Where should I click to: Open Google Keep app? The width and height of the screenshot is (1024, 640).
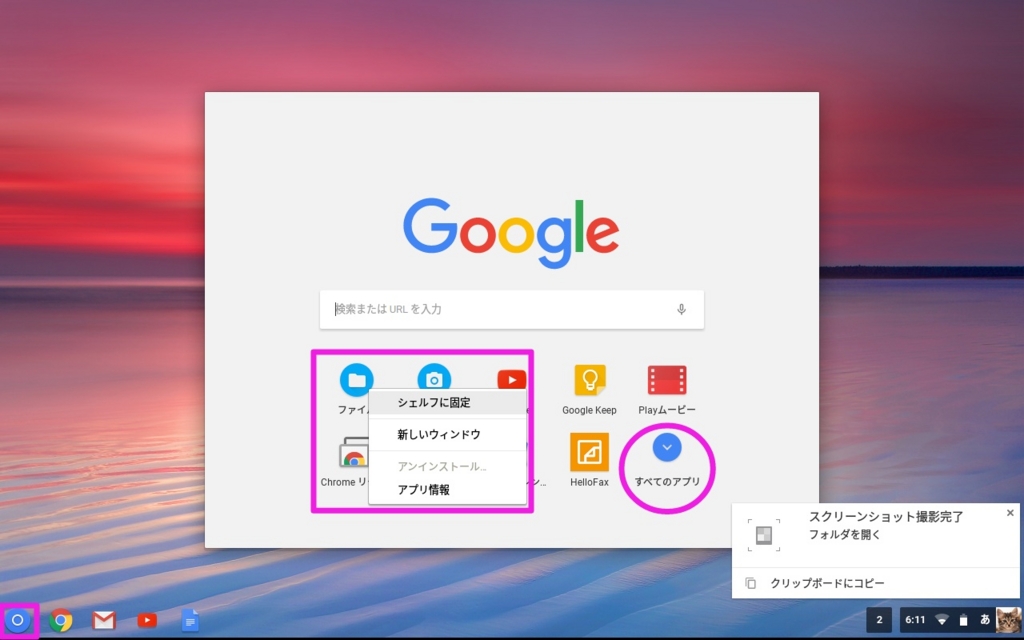point(589,380)
